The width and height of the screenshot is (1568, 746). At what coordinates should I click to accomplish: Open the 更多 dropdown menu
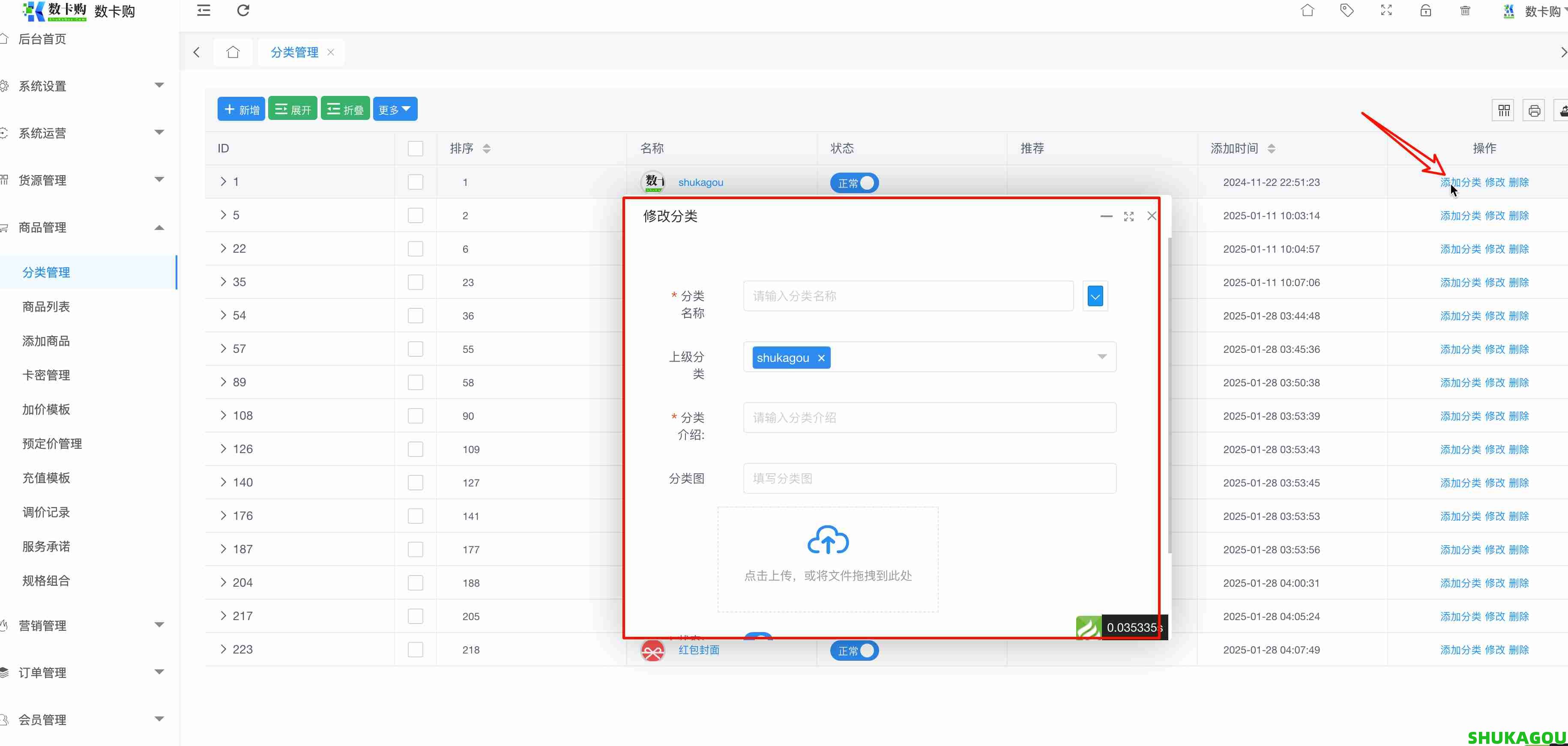click(x=395, y=108)
